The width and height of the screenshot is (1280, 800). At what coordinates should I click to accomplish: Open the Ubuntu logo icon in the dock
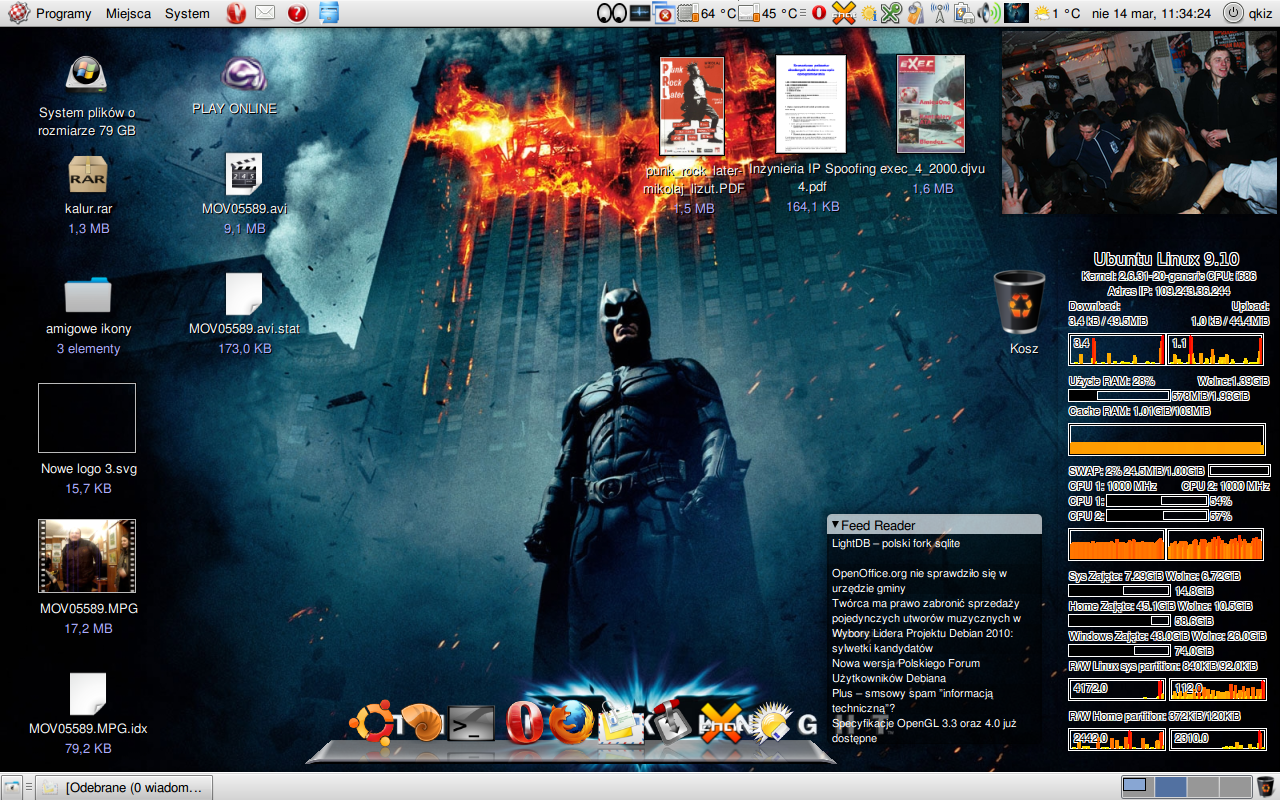(x=371, y=721)
